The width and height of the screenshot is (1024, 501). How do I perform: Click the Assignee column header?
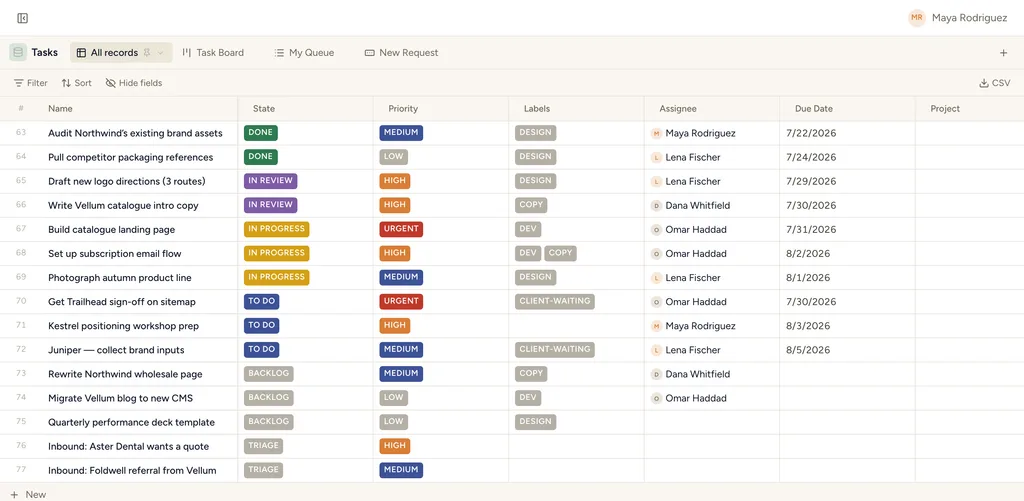coord(678,108)
